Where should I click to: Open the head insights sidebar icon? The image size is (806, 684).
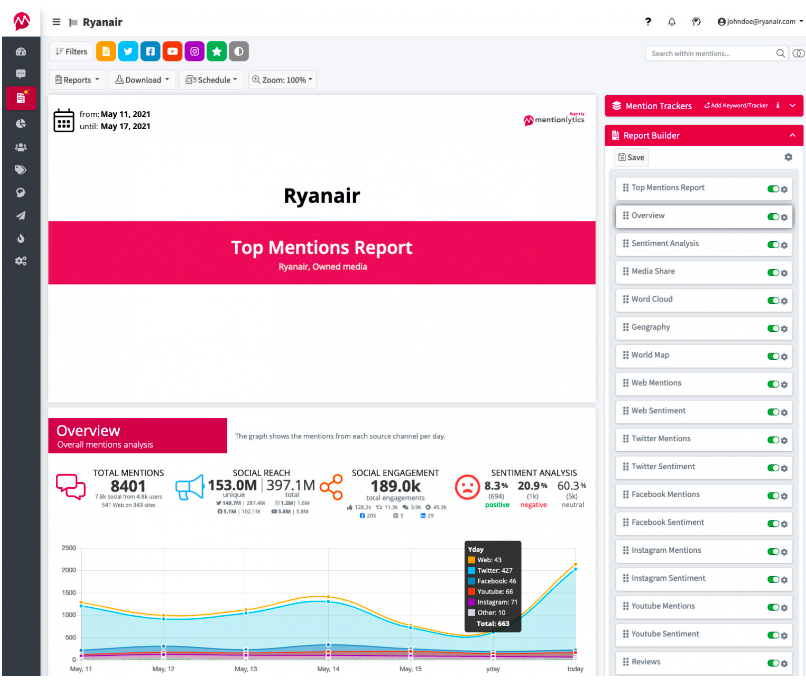[21, 193]
